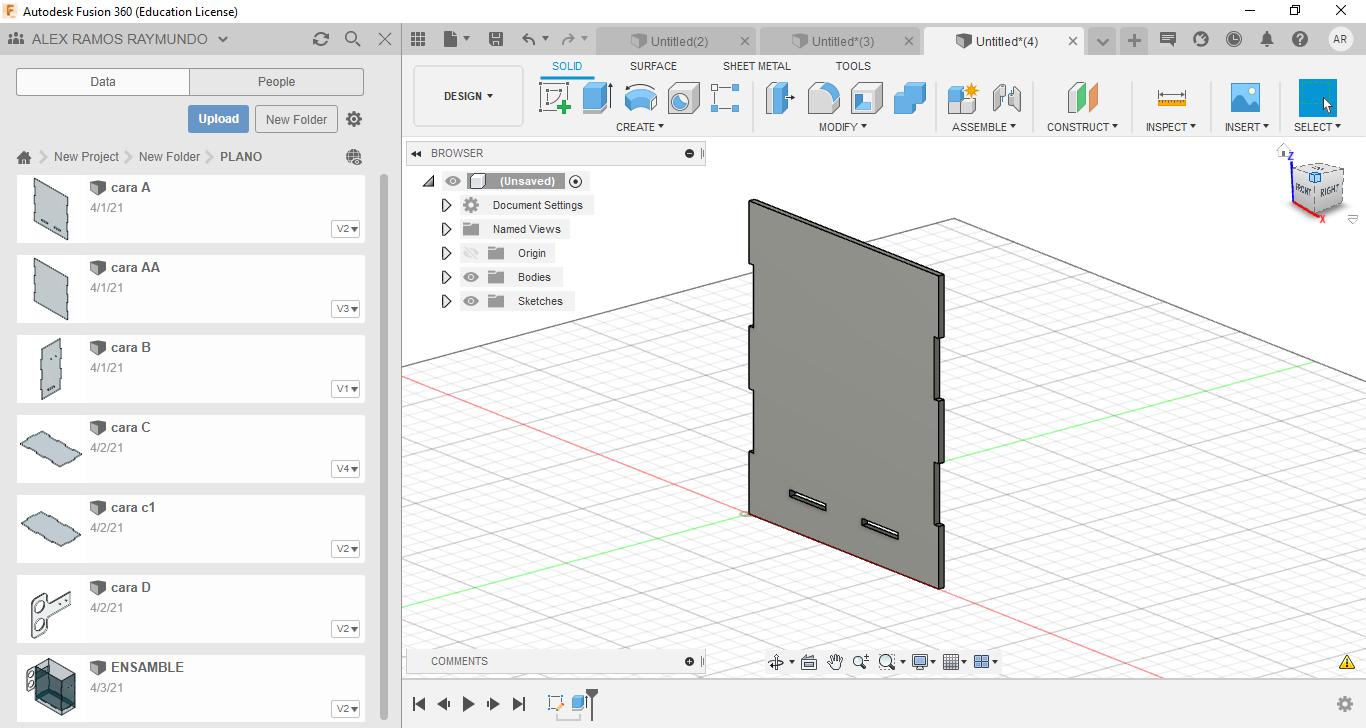Expand Document Settings node
This screenshot has width=1366, height=728.
pos(446,205)
